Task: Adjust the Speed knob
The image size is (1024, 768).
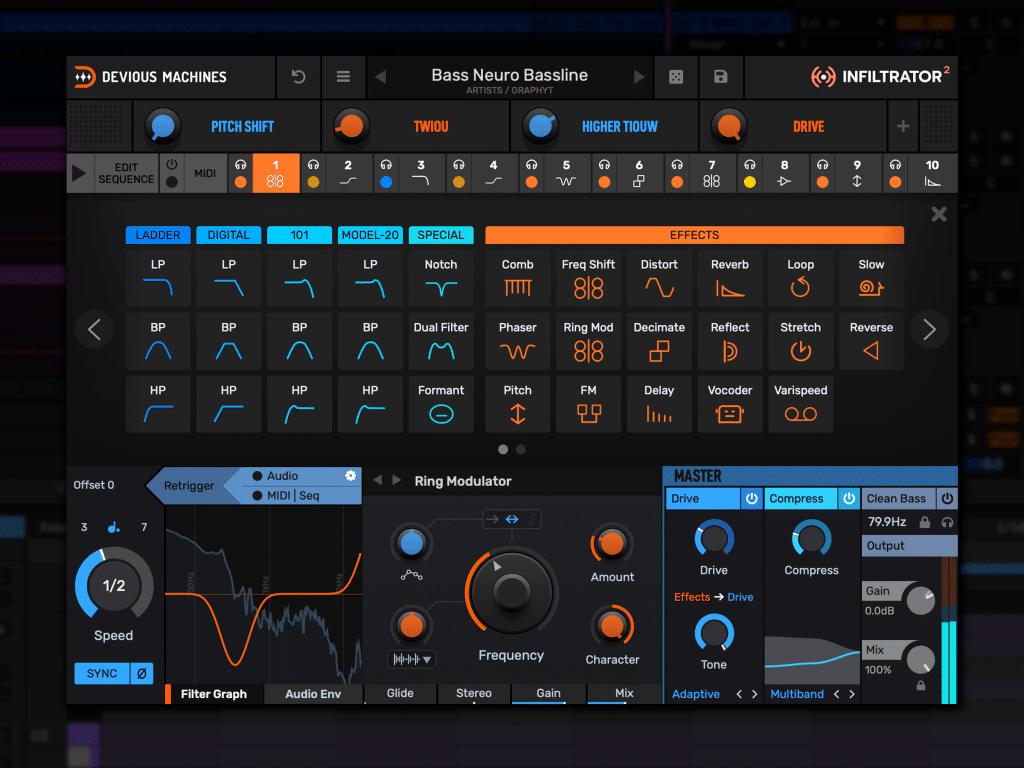Action: (x=114, y=585)
